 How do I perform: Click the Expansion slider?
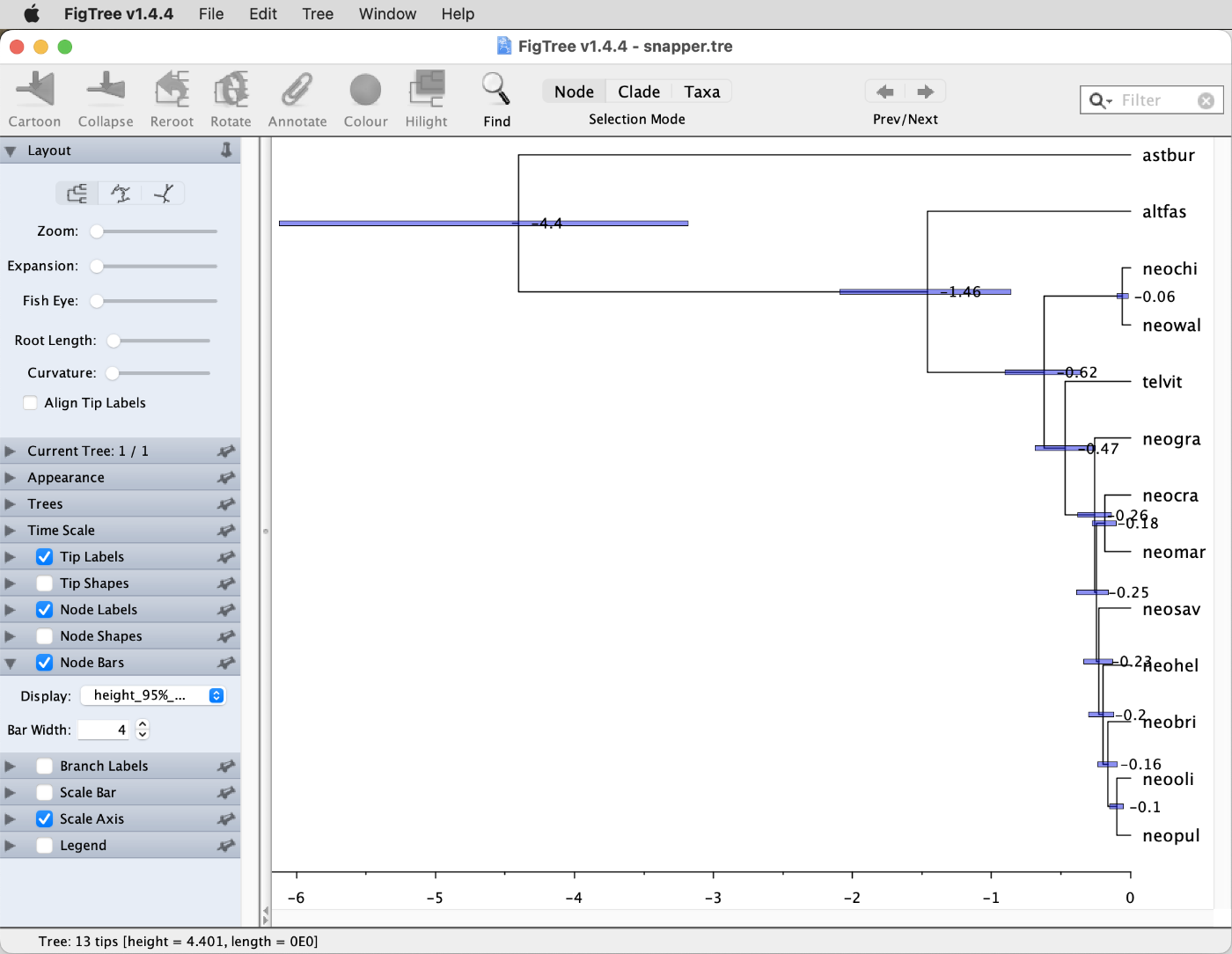pyautogui.click(x=153, y=266)
